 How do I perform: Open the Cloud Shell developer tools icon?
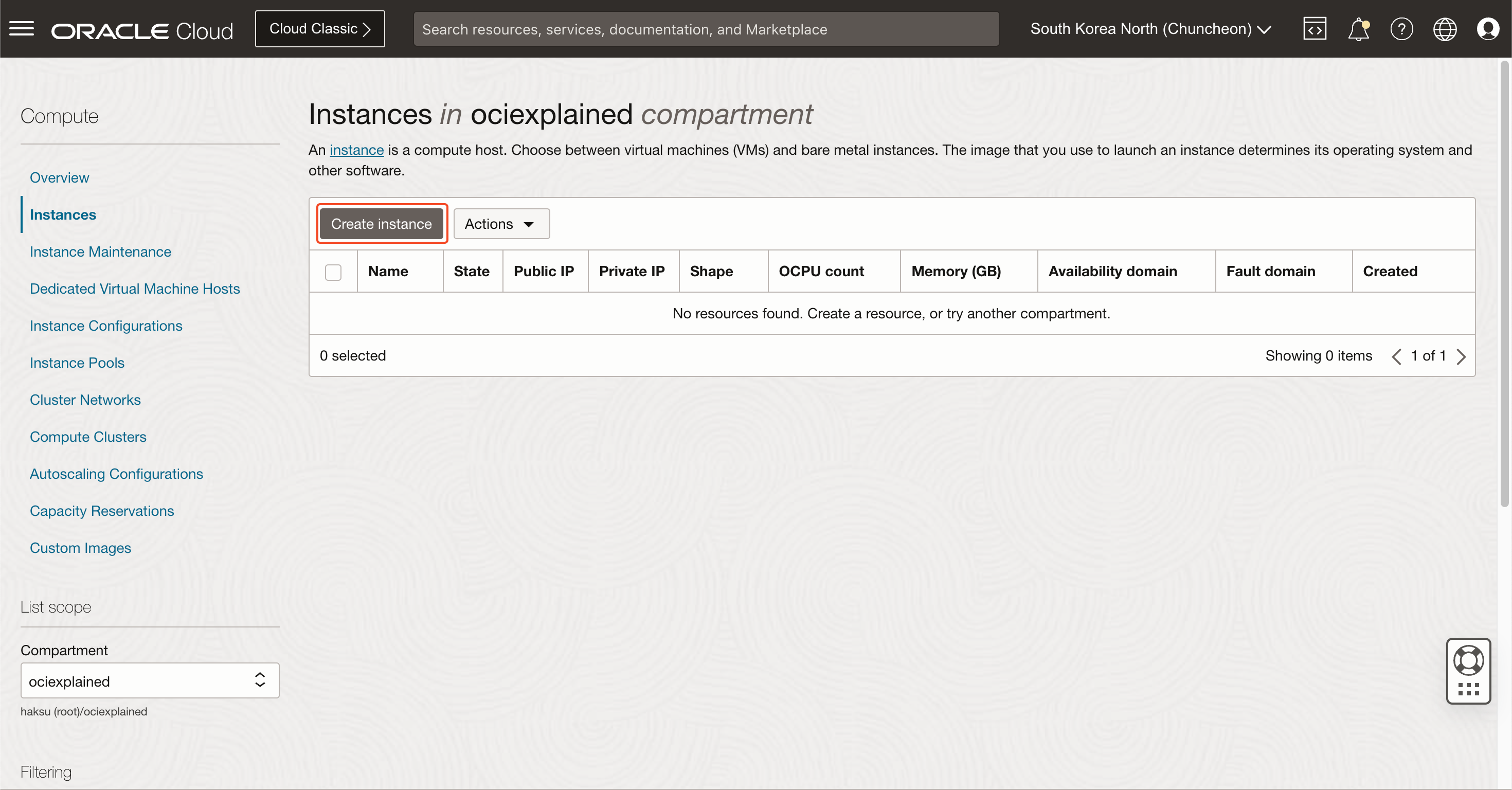(x=1315, y=29)
